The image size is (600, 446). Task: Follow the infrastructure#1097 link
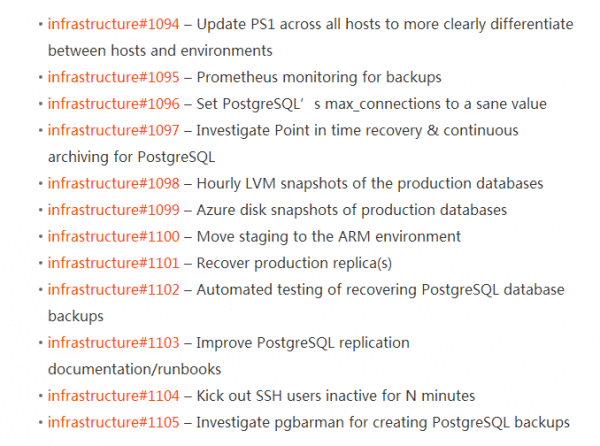(113, 130)
